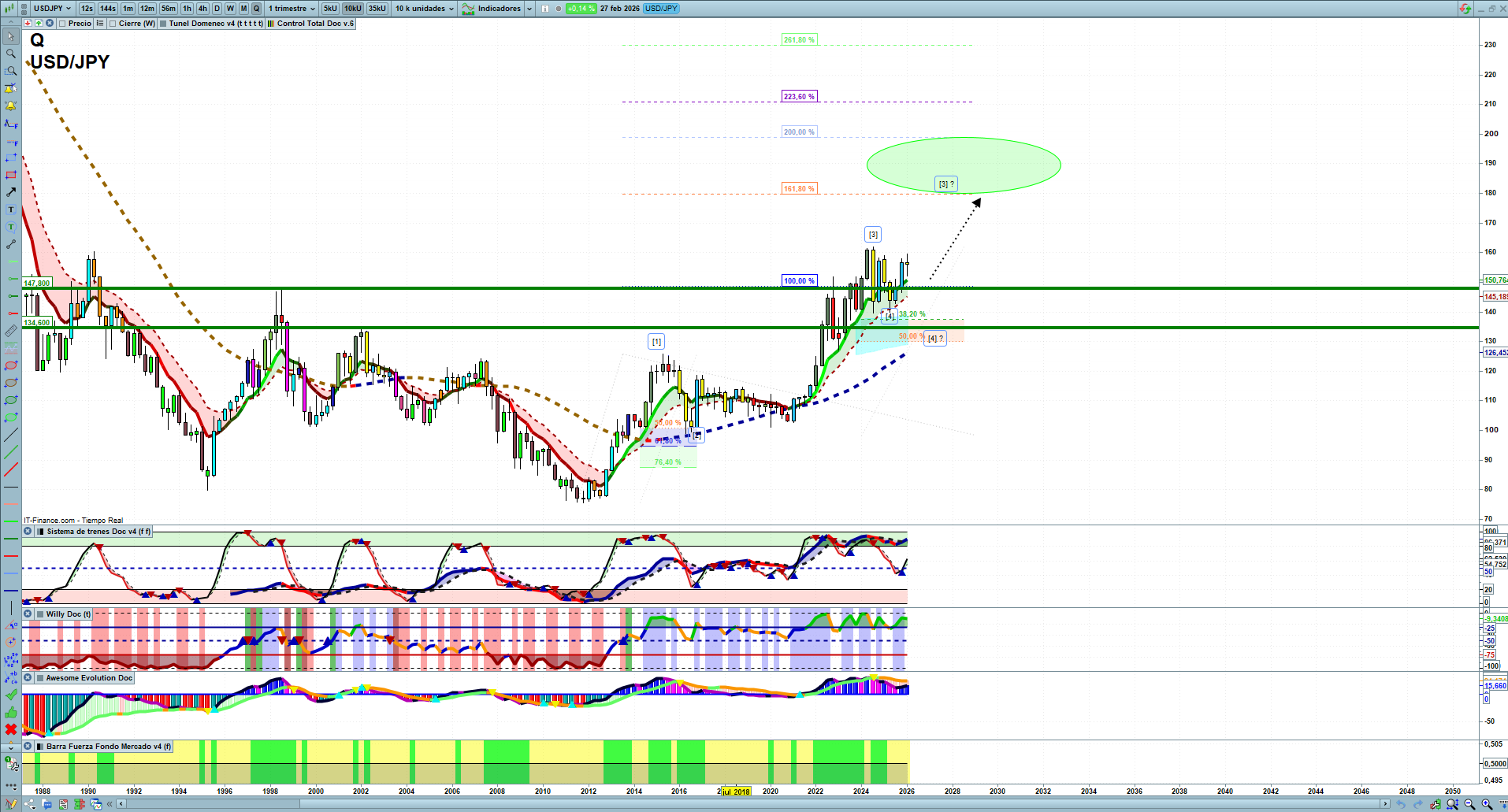
Task: Open the USDJPY symbol dropdown
Action: point(52,9)
